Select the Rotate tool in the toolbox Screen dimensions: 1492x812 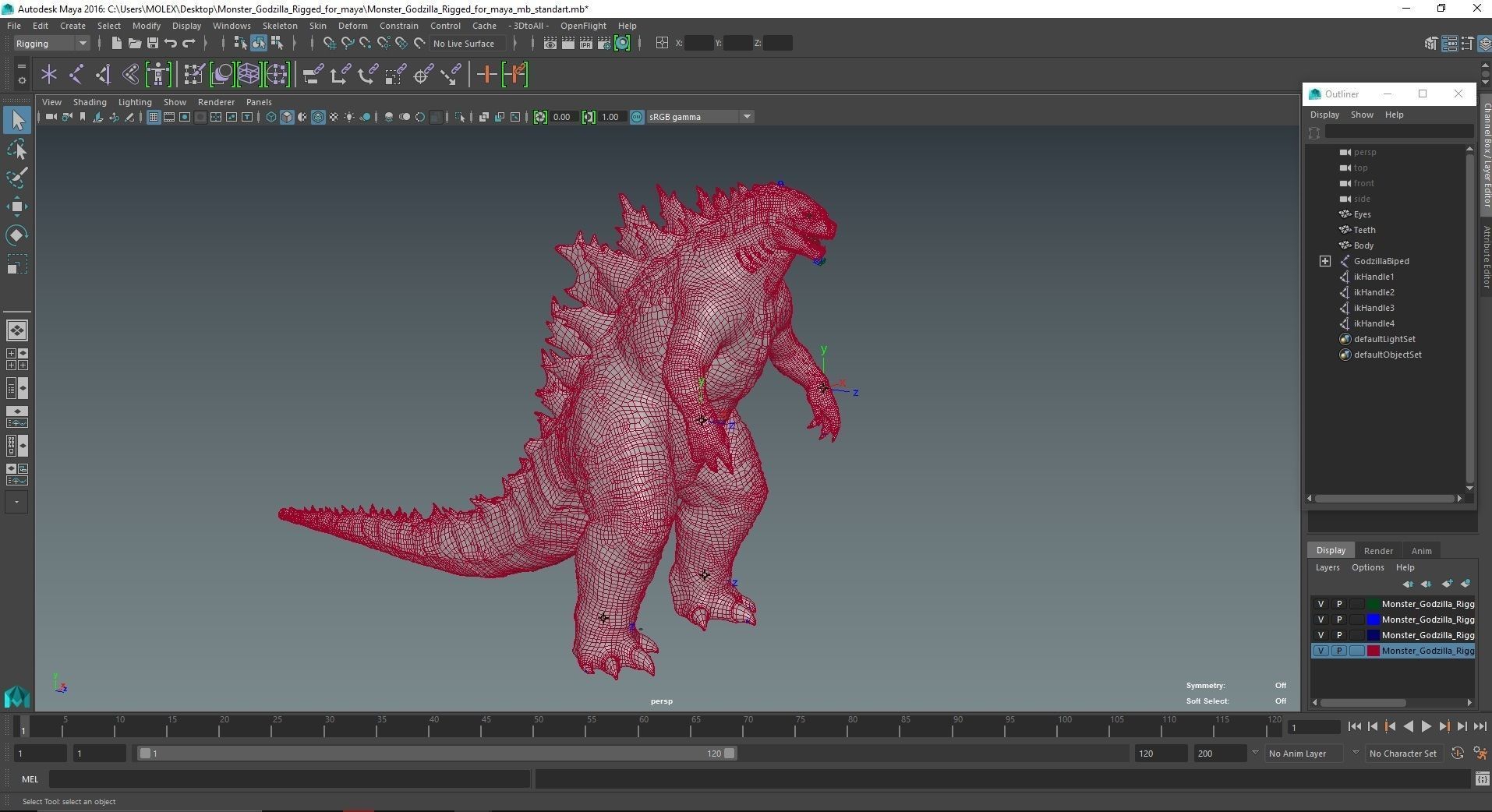click(x=16, y=235)
